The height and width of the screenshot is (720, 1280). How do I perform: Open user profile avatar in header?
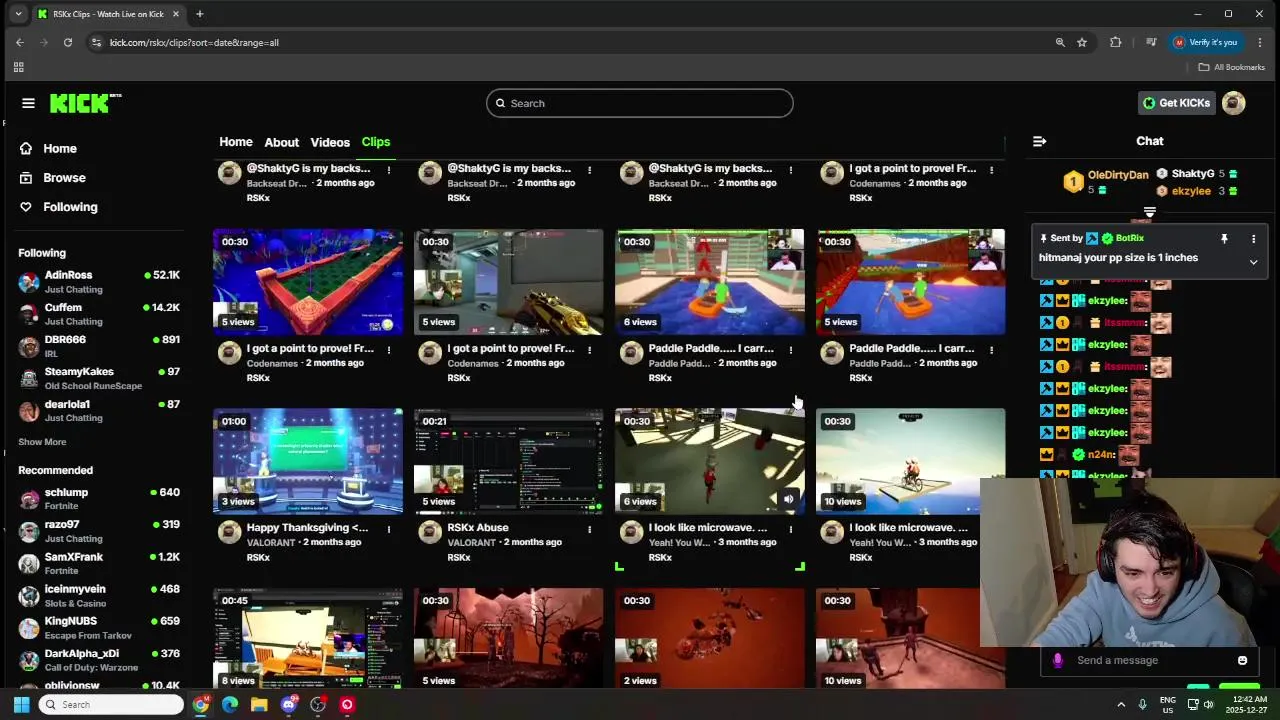pos(1234,103)
